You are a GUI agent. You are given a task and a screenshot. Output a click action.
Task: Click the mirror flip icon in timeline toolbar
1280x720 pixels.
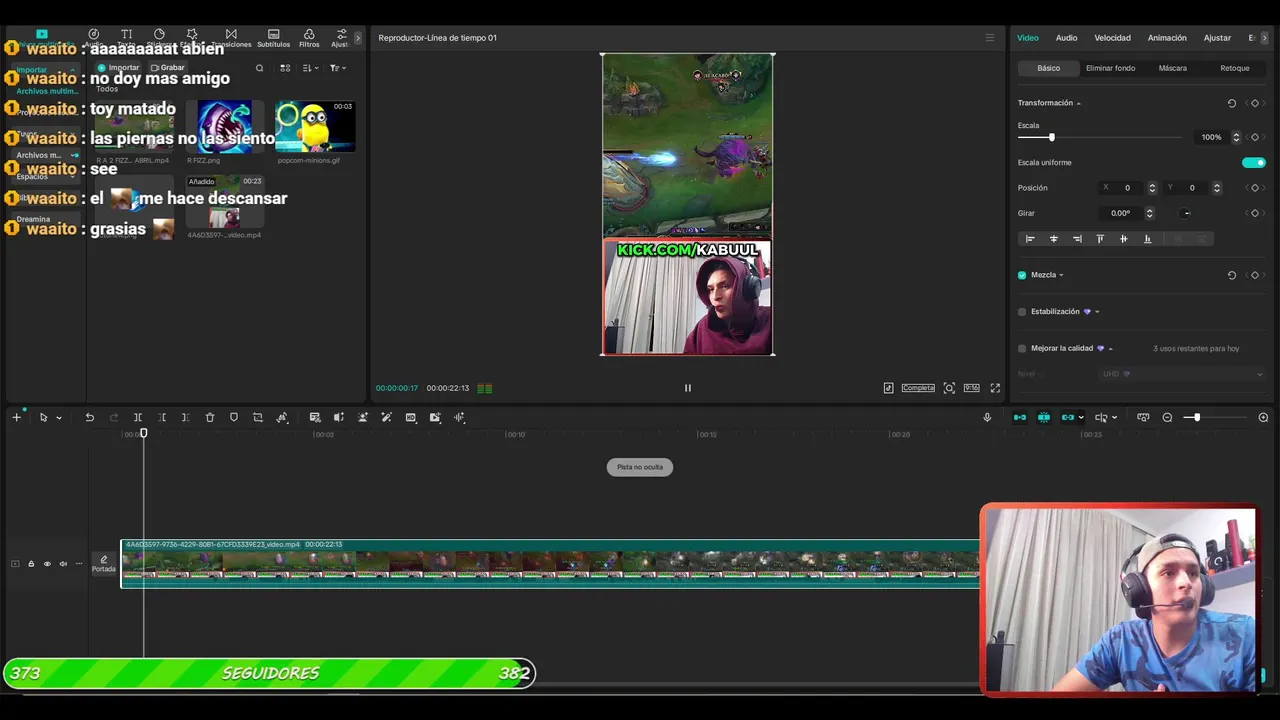point(339,417)
